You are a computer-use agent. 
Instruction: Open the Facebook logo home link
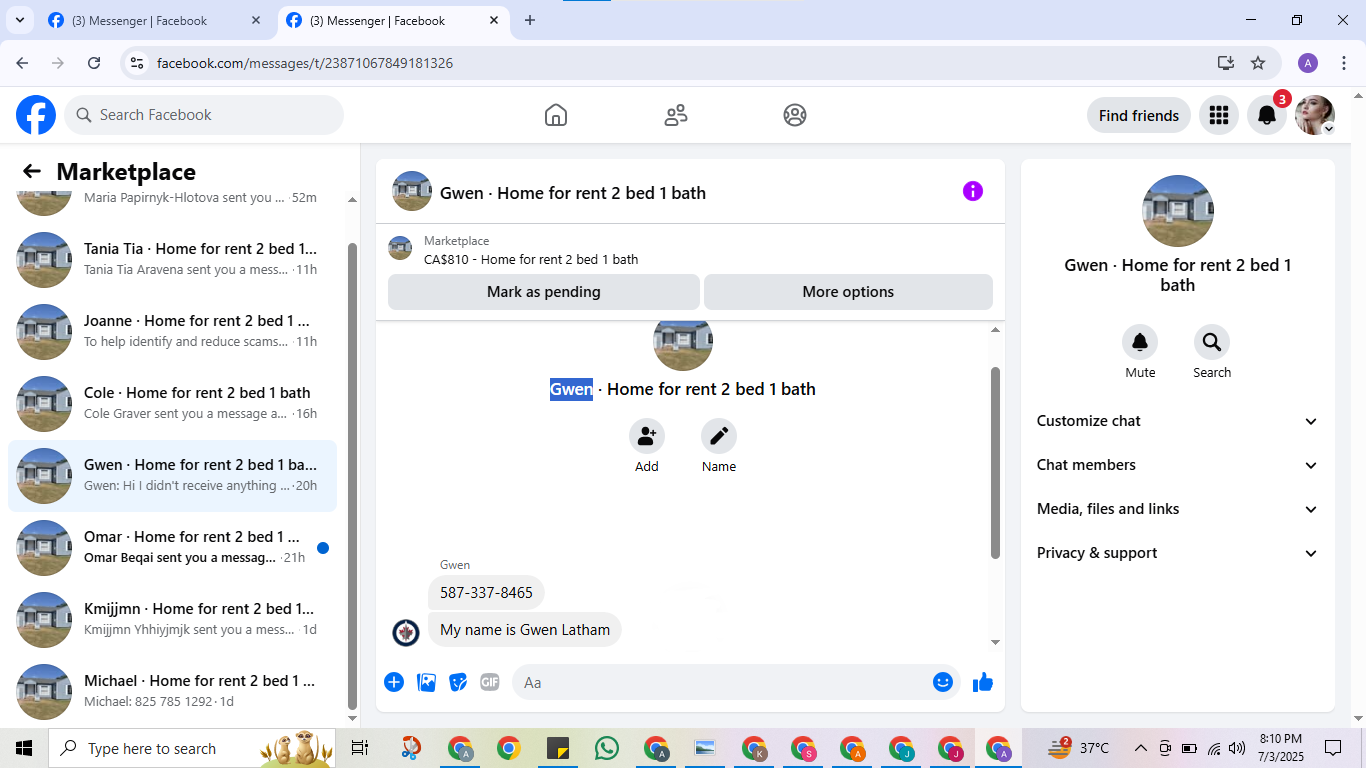(36, 115)
